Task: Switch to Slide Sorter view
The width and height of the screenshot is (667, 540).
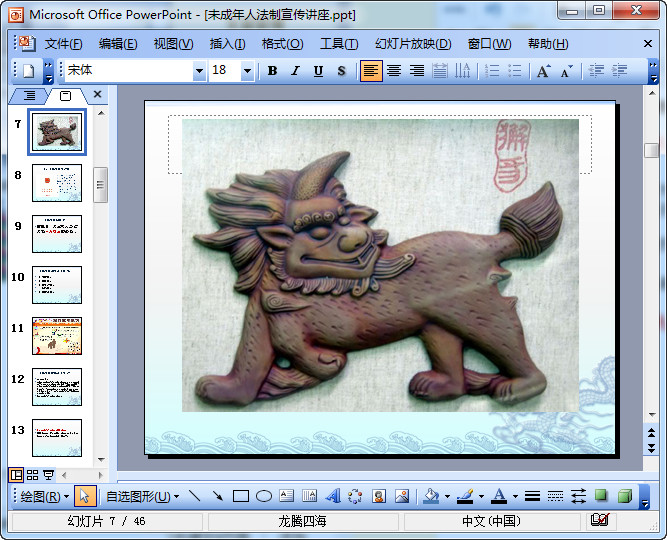Action: (32, 474)
